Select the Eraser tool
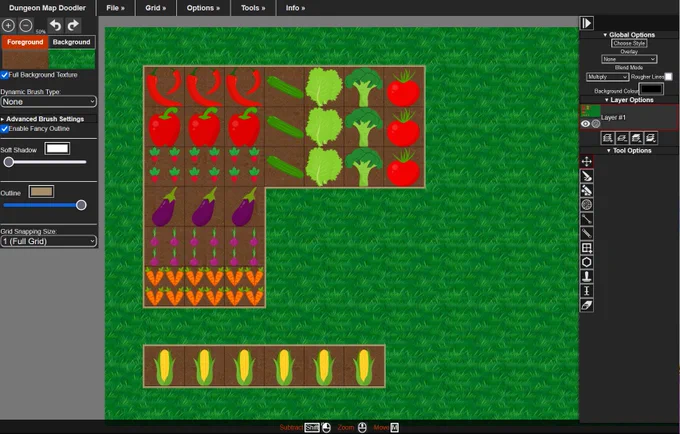This screenshot has height=434, width=680. 586,305
